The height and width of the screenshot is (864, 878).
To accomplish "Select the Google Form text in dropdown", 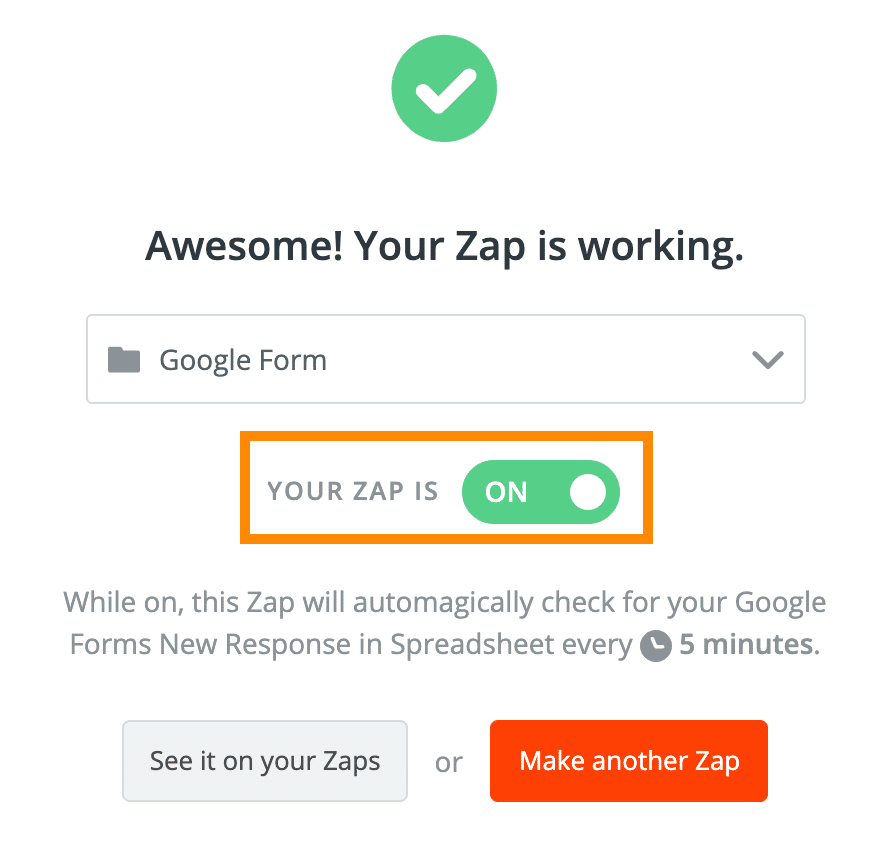I will pos(243,360).
